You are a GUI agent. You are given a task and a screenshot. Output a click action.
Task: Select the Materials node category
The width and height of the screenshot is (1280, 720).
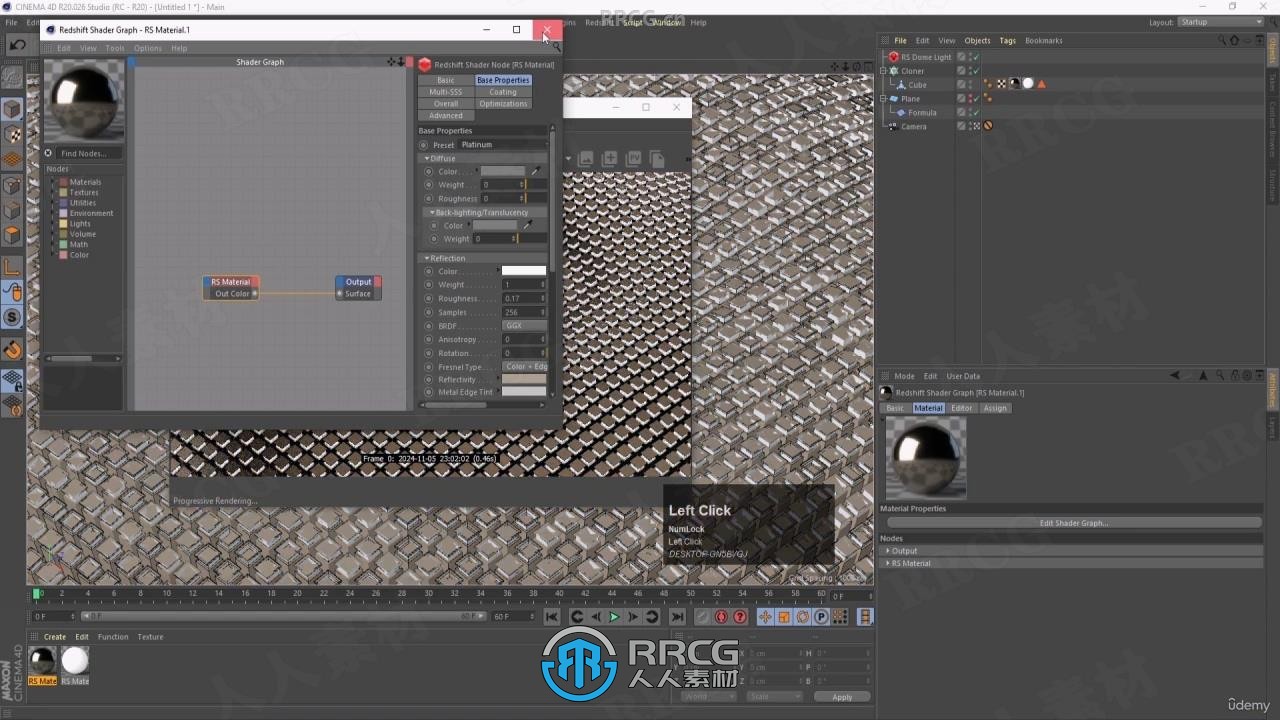pyautogui.click(x=85, y=182)
